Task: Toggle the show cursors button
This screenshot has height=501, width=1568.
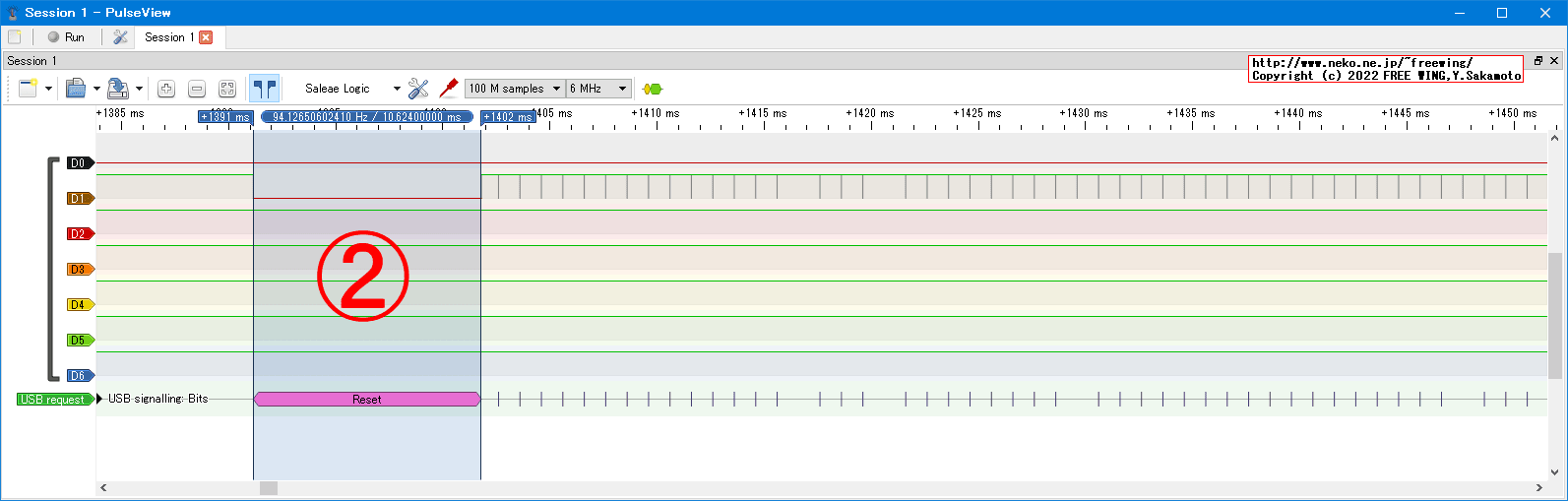Action: point(264,89)
